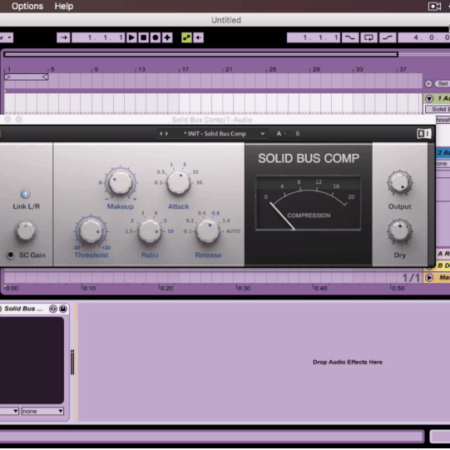
Task: Toggle the SC Gain sidechain switch
Action: coord(11,255)
